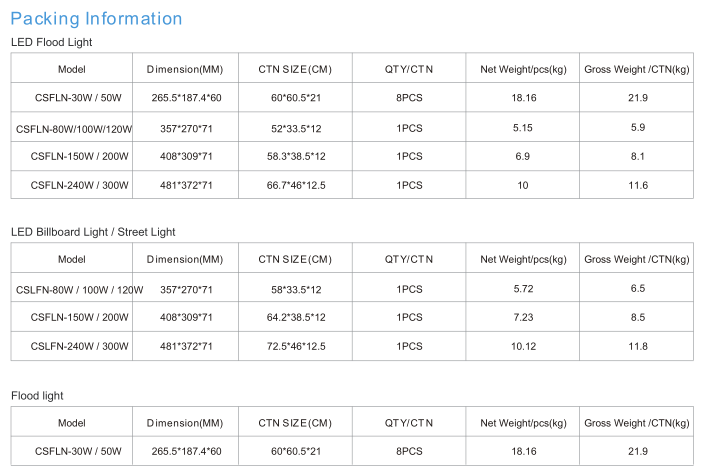Click the 66.7*46*12.5 carton size cell
This screenshot has height=471, width=702.
coord(296,185)
